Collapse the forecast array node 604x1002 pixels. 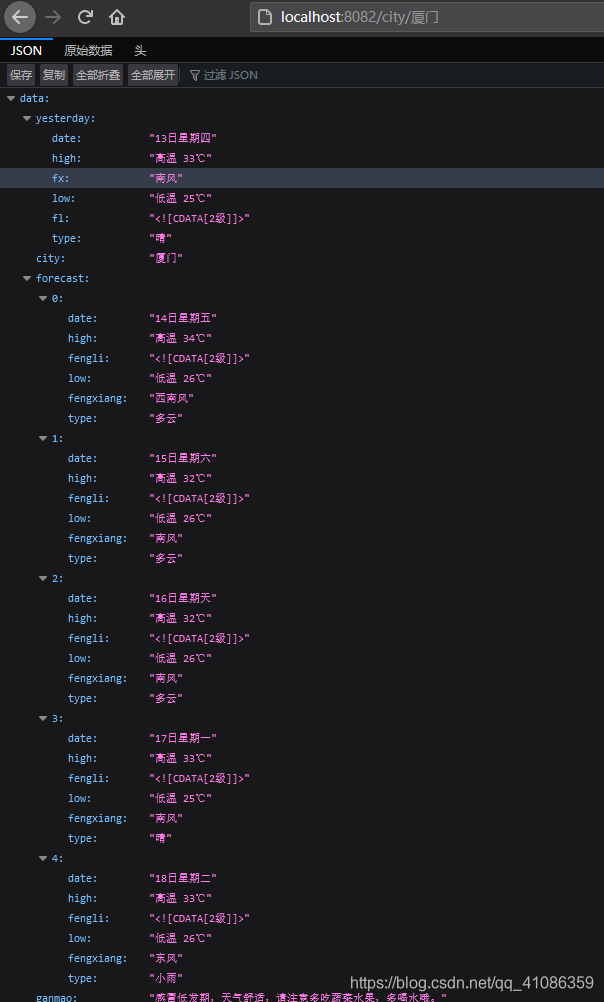26,278
